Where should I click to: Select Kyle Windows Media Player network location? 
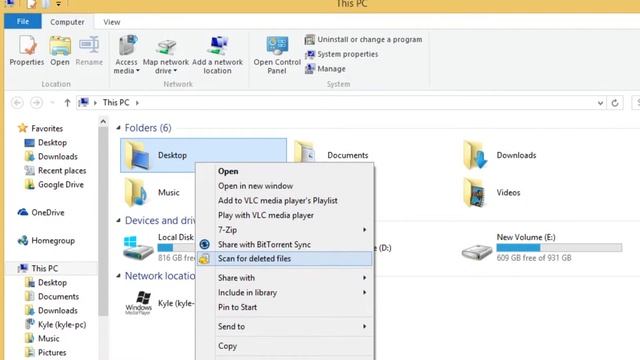(x=138, y=303)
